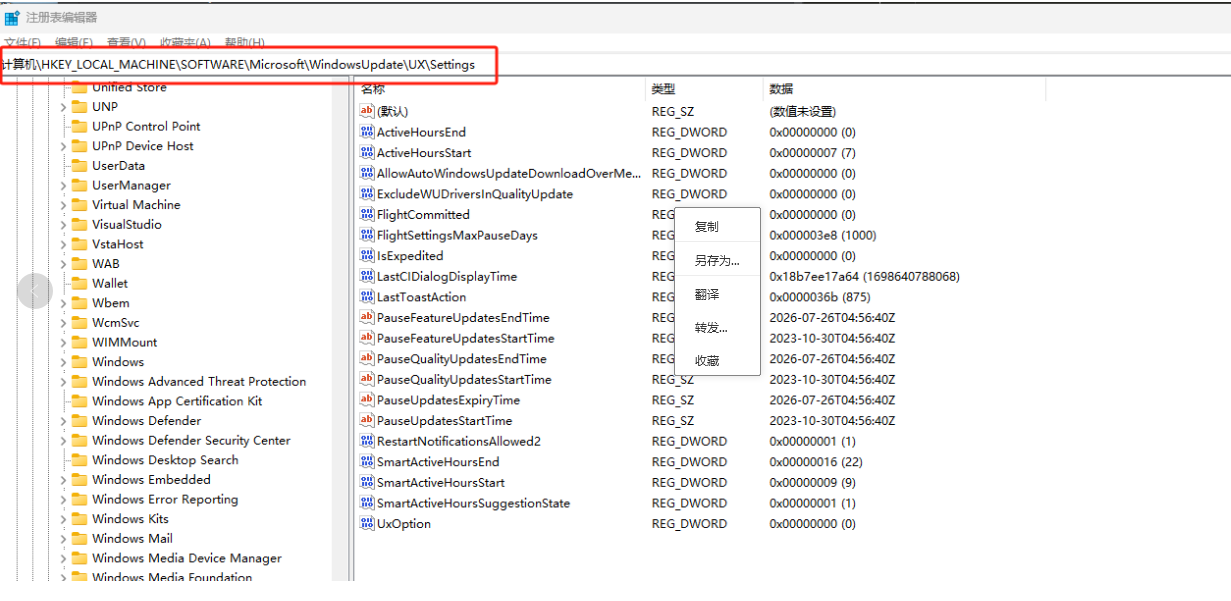The image size is (1231, 601).
Task: Click the Windows App Certification Kit folder icon
Action: coord(79,401)
